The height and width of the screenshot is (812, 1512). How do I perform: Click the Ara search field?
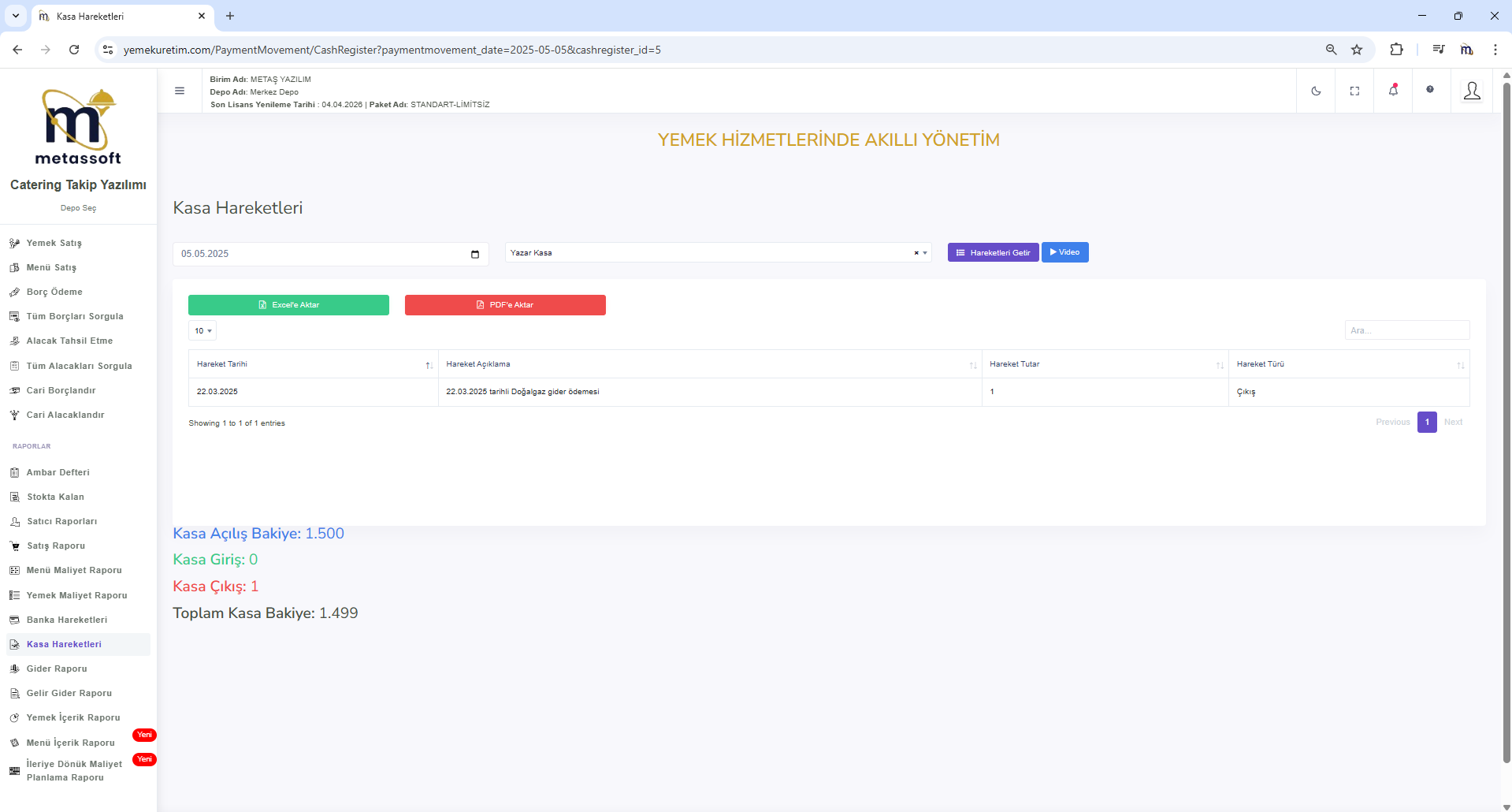click(1406, 330)
